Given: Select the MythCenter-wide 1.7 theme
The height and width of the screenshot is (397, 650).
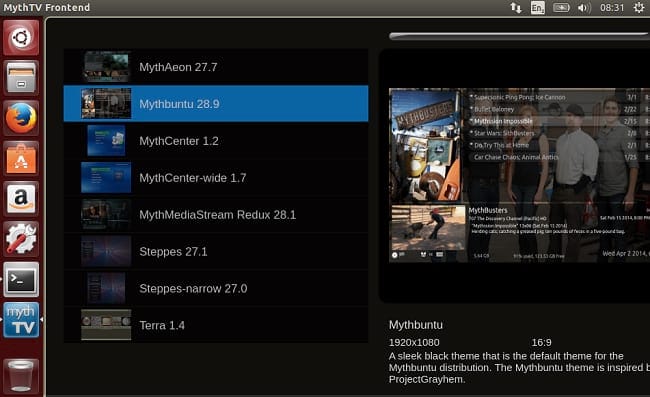Looking at the screenshot, I should (x=216, y=178).
